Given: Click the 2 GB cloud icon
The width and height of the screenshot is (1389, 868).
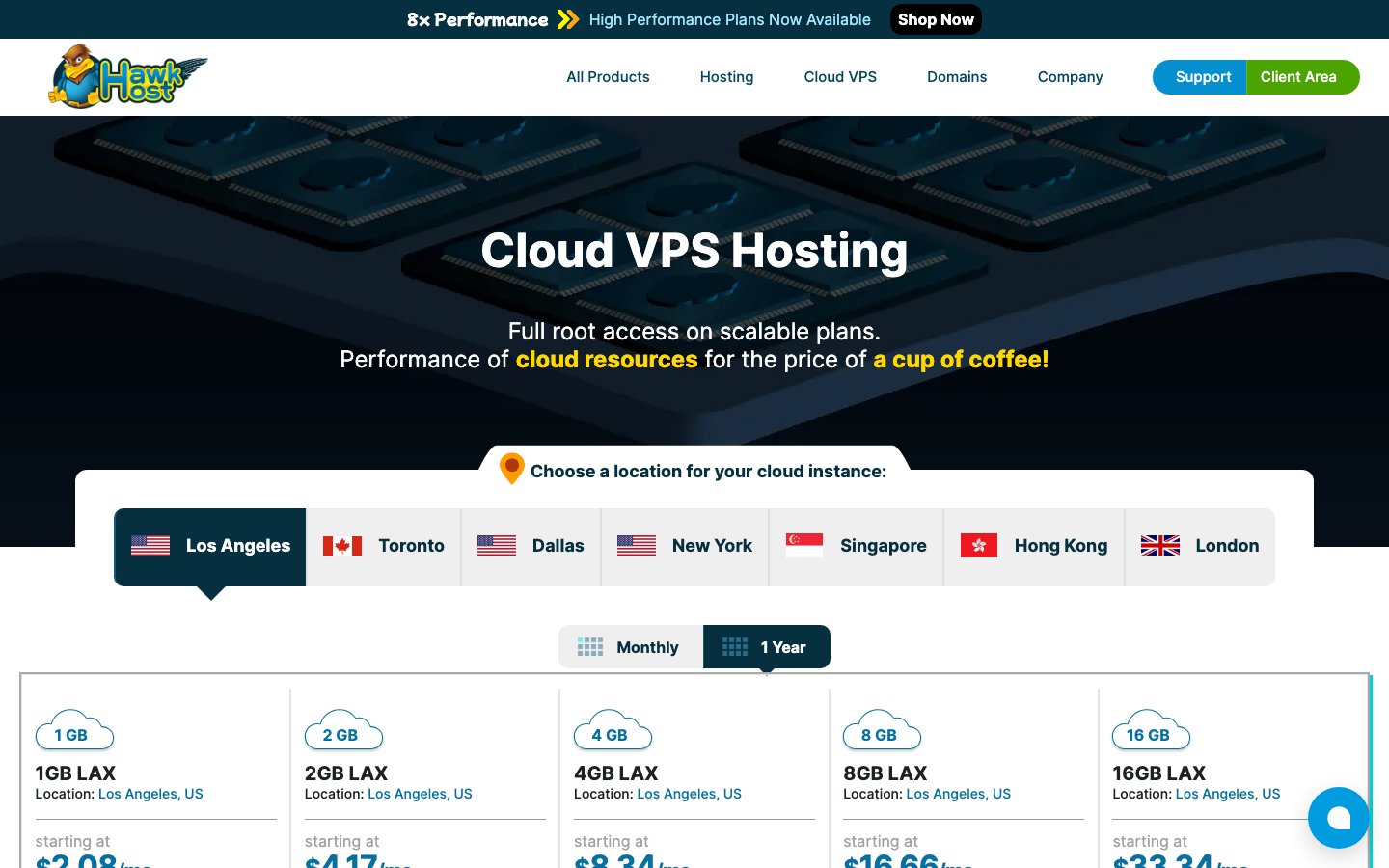Looking at the screenshot, I should [x=343, y=731].
